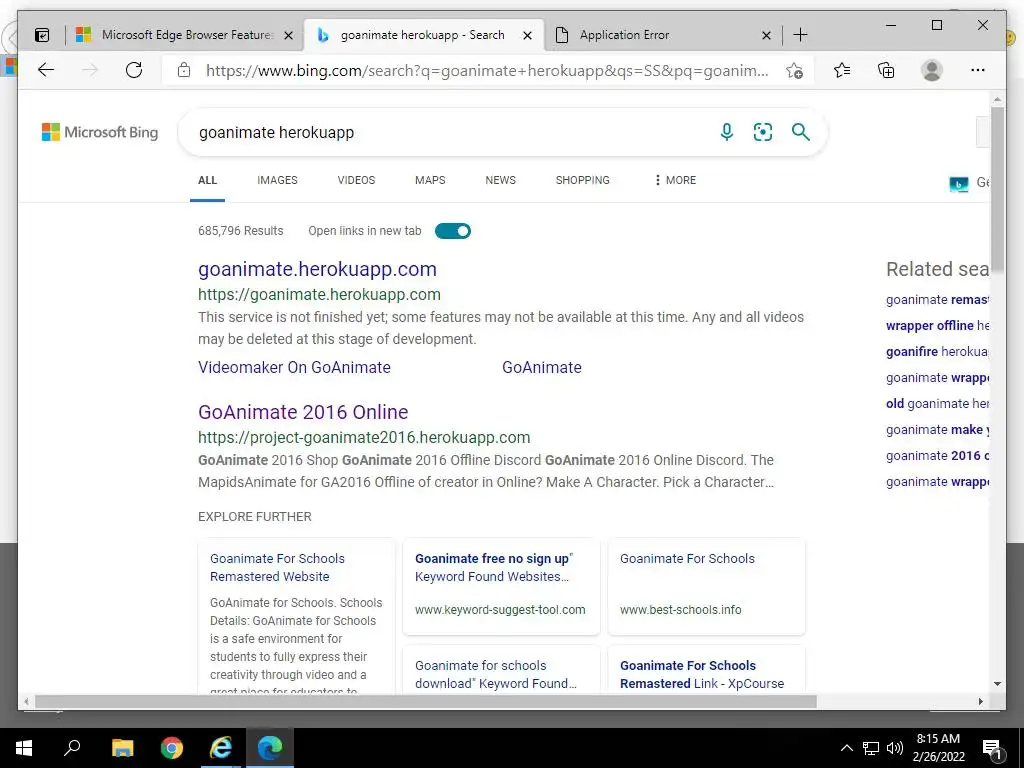Click the 685,796 Results count text

click(x=240, y=231)
